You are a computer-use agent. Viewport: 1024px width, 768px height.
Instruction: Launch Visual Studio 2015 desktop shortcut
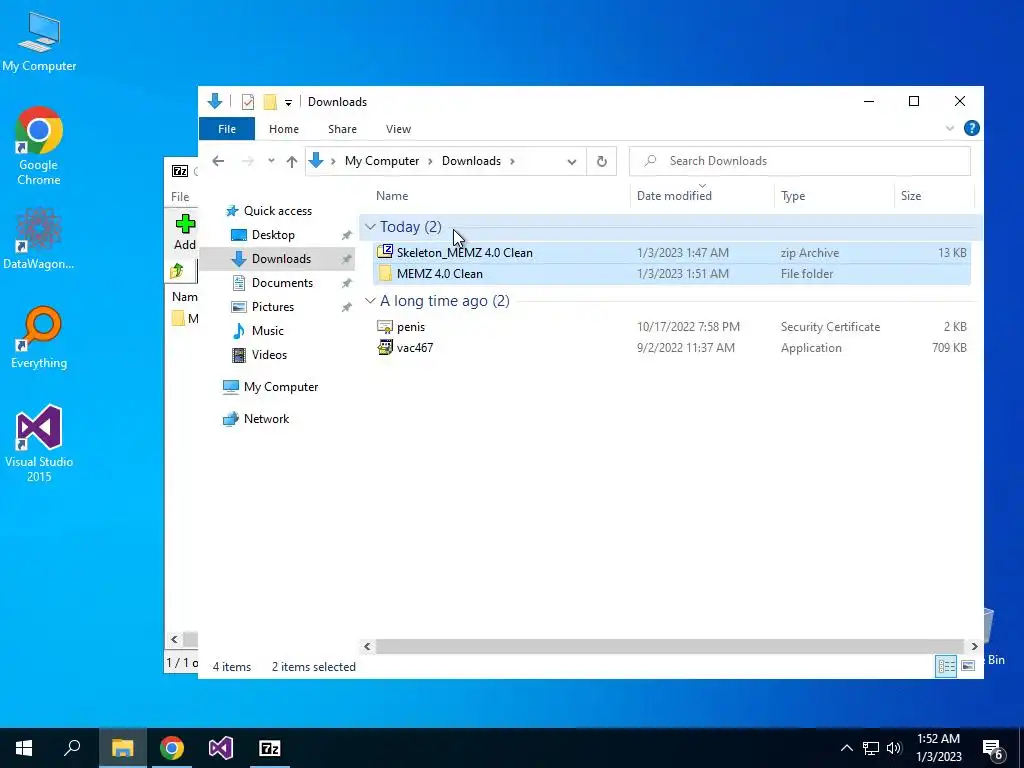tap(39, 443)
